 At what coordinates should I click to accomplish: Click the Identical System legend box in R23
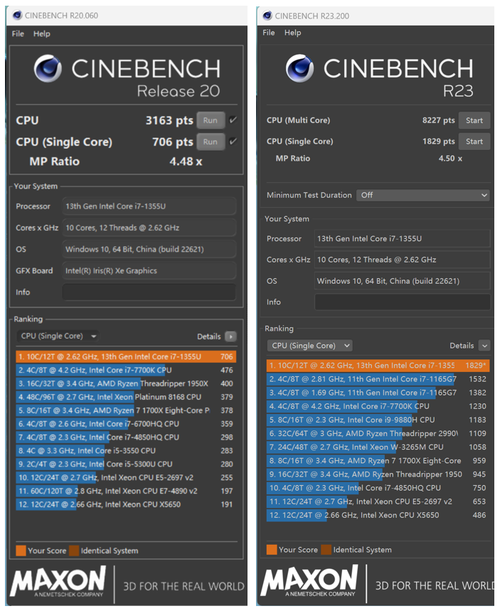coord(326,550)
